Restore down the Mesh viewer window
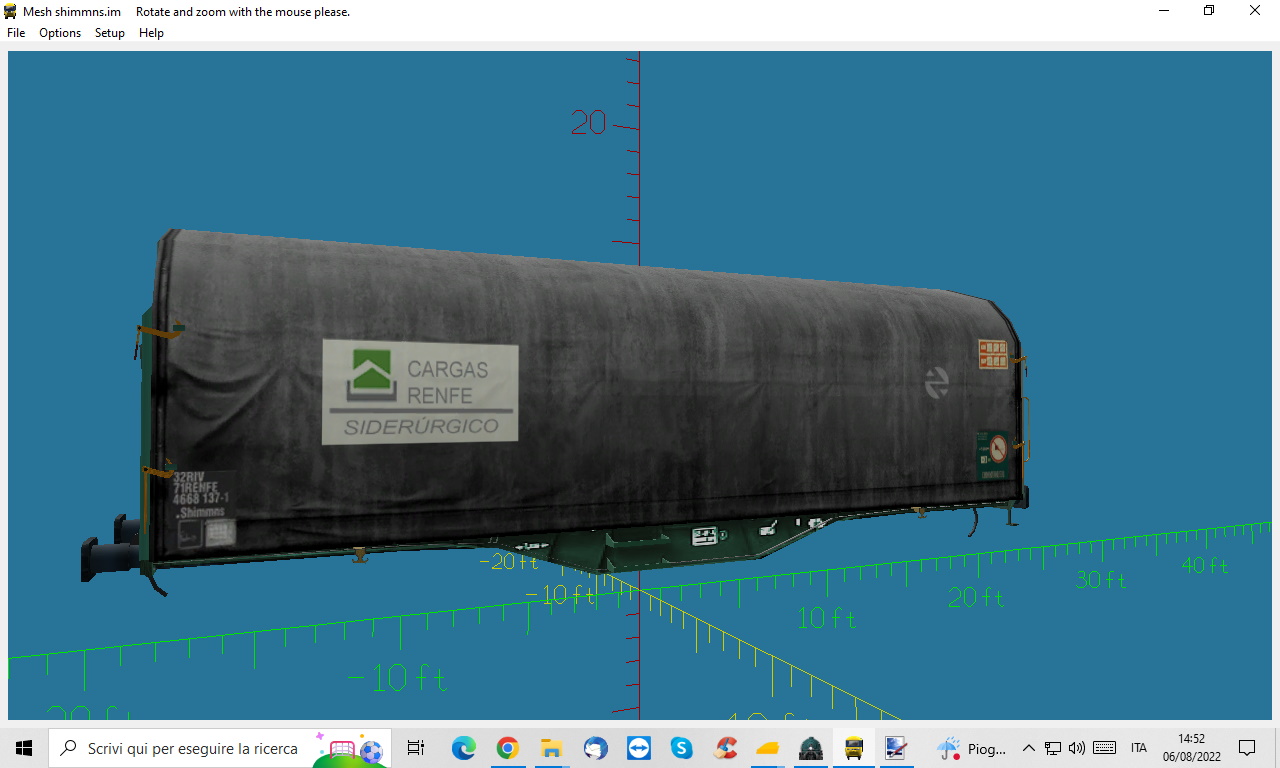 point(1209,11)
